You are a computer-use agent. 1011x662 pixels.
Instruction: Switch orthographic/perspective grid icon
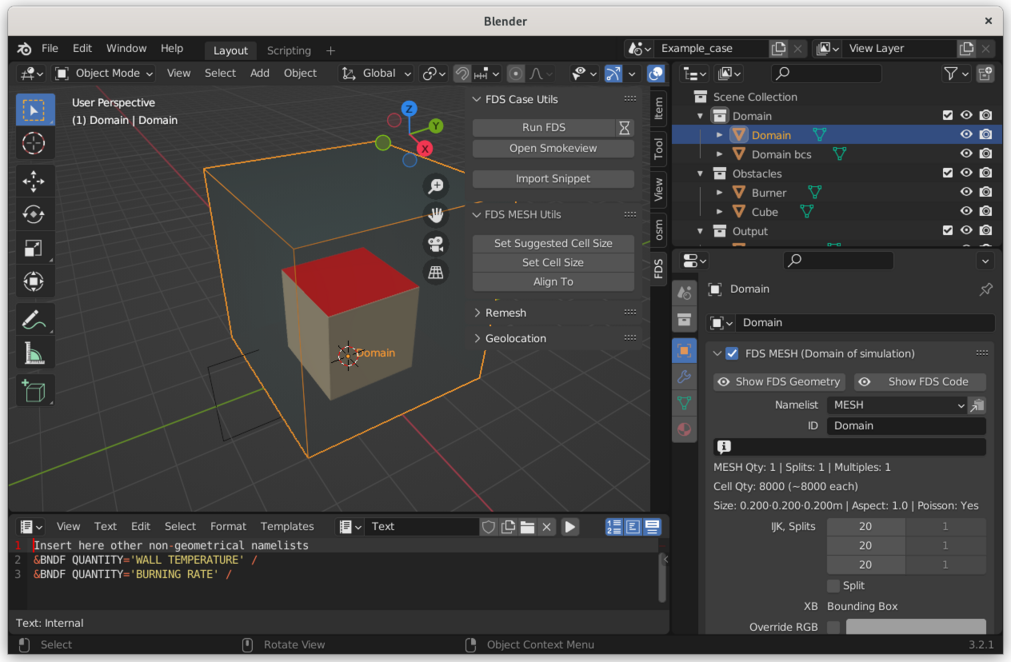436,272
